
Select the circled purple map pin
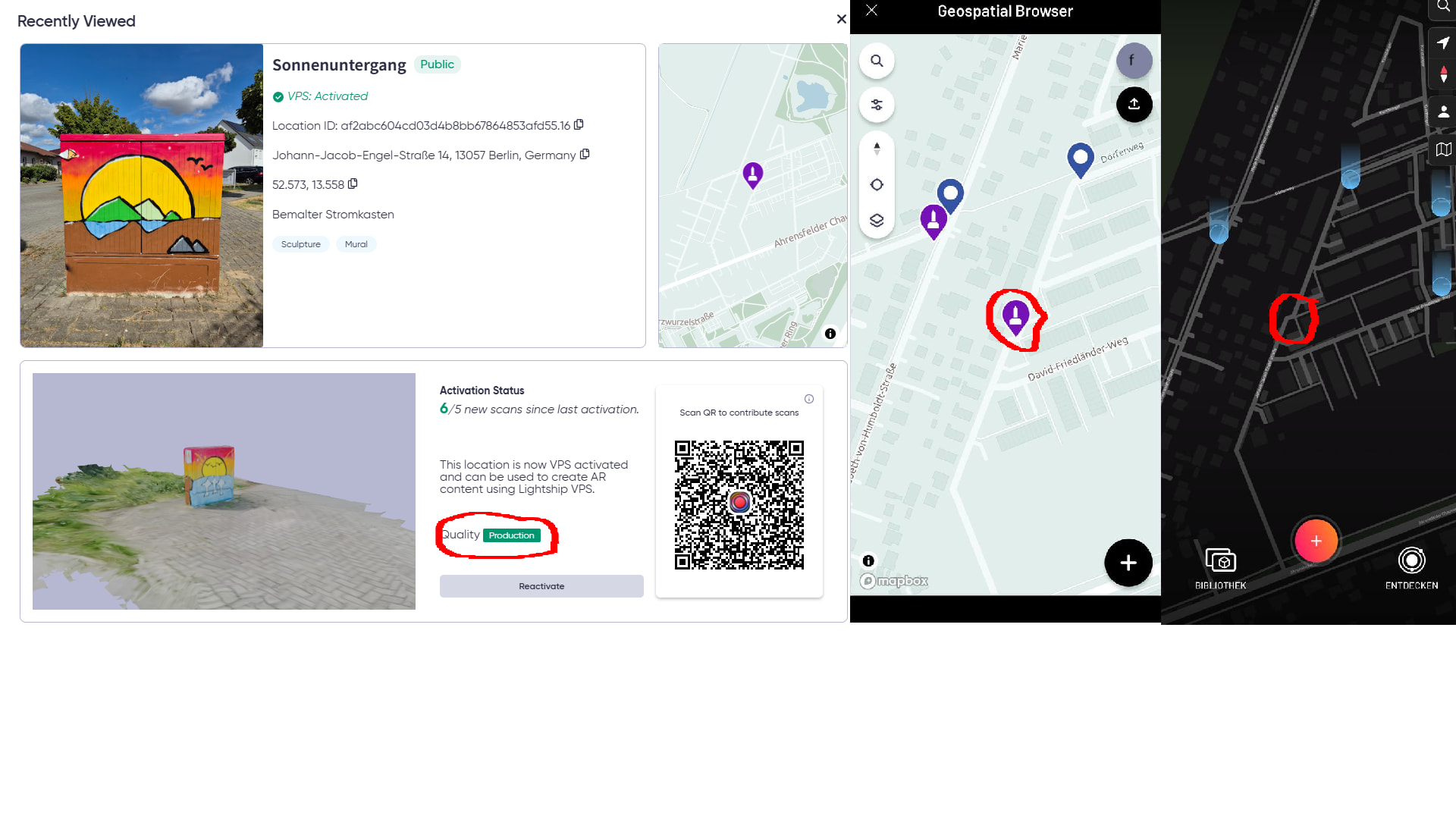coord(1015,315)
